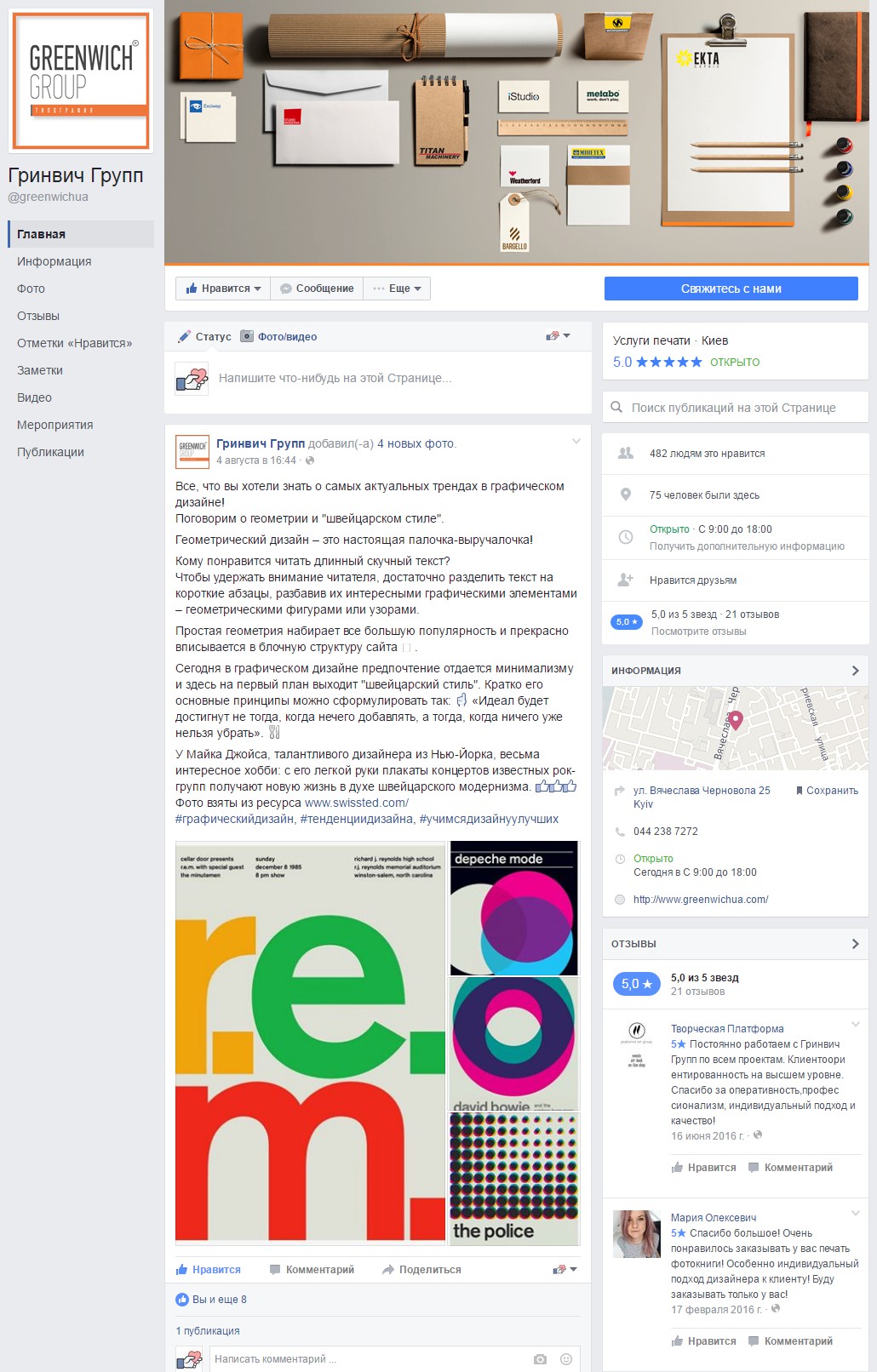Image resolution: width=877 pixels, height=1372 pixels.
Task: Open options chevron on Творческая Платформа review
Action: 856,1024
